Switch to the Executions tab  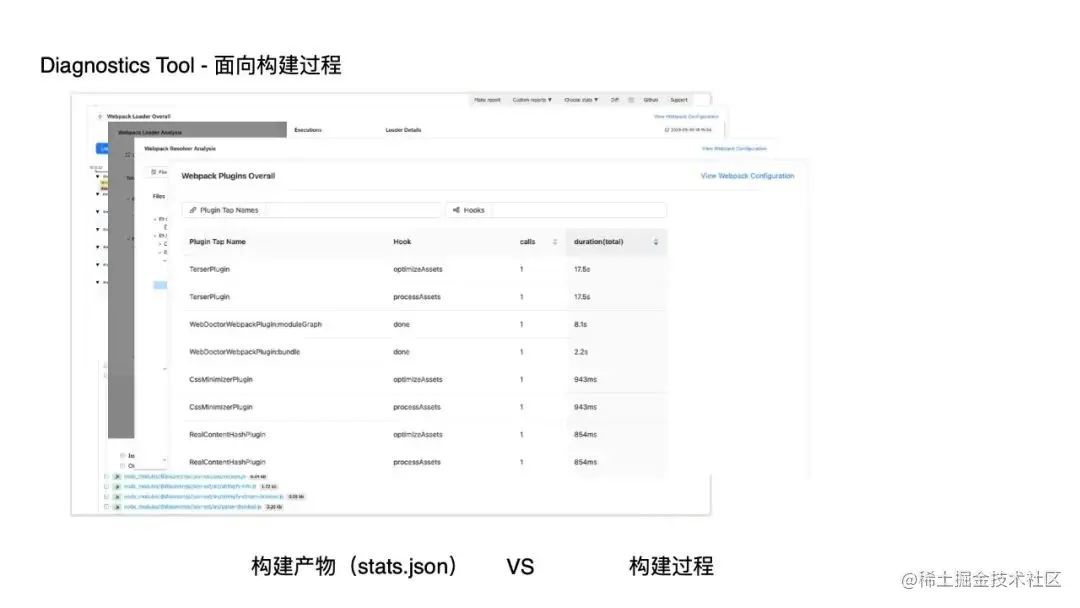[x=307, y=130]
